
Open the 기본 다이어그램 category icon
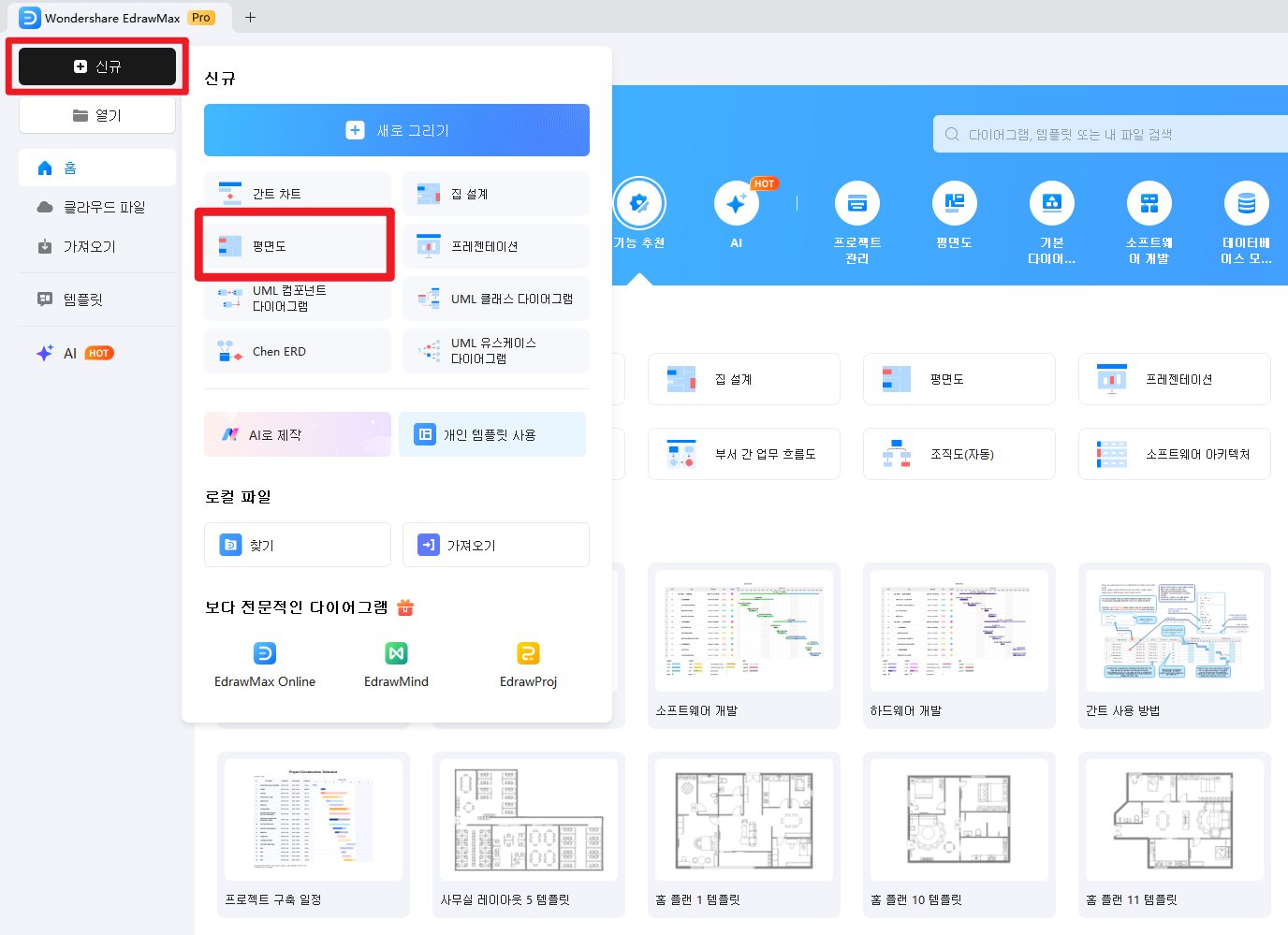[1051, 204]
